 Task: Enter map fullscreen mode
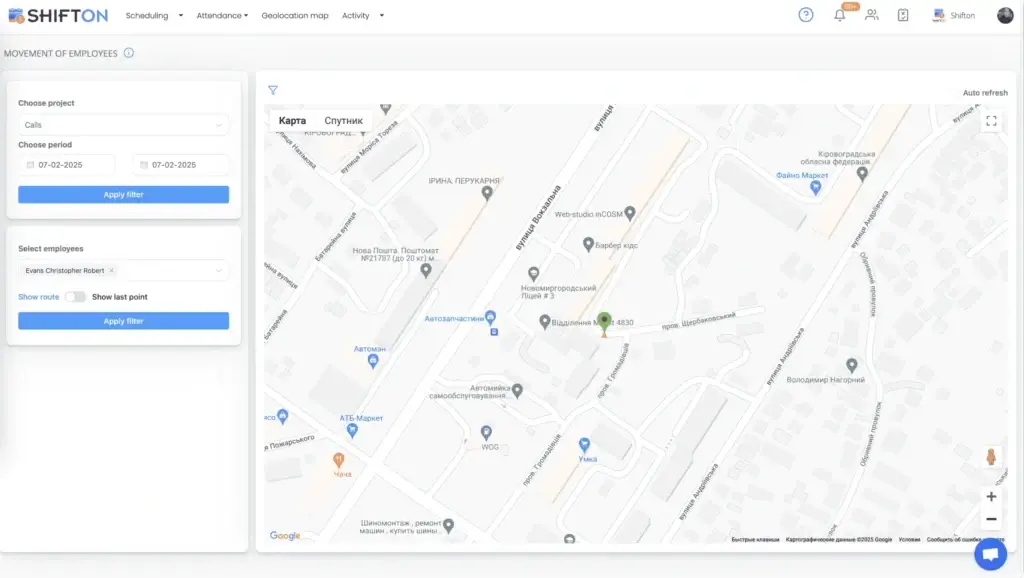pos(991,121)
